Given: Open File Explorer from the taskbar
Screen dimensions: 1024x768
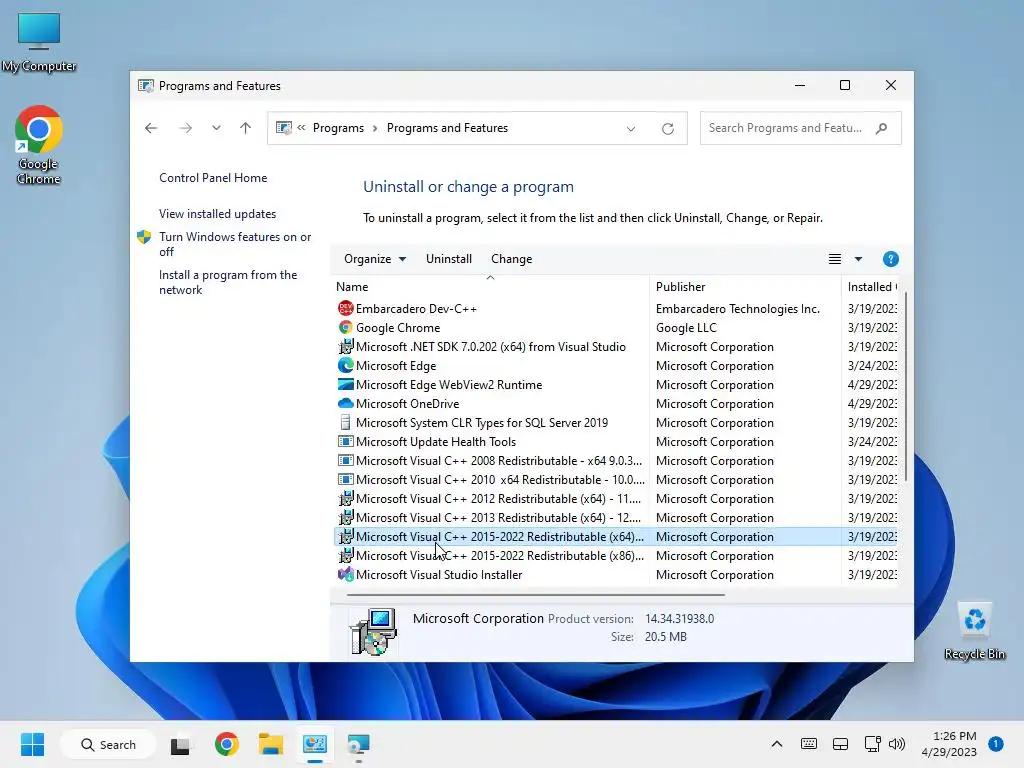Looking at the screenshot, I should (x=270, y=744).
